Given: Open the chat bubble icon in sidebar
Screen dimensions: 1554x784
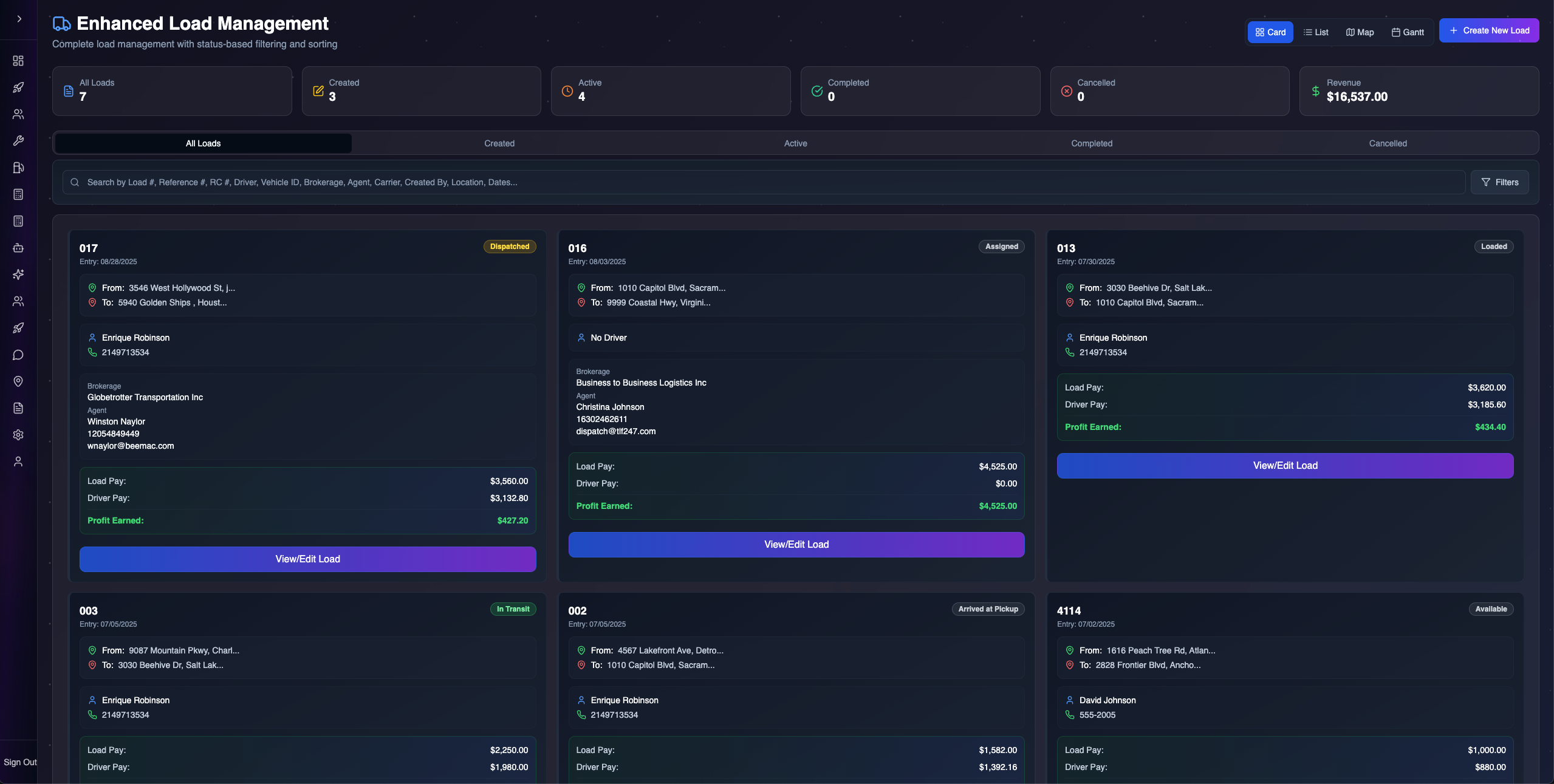Looking at the screenshot, I should pyautogui.click(x=18, y=355).
